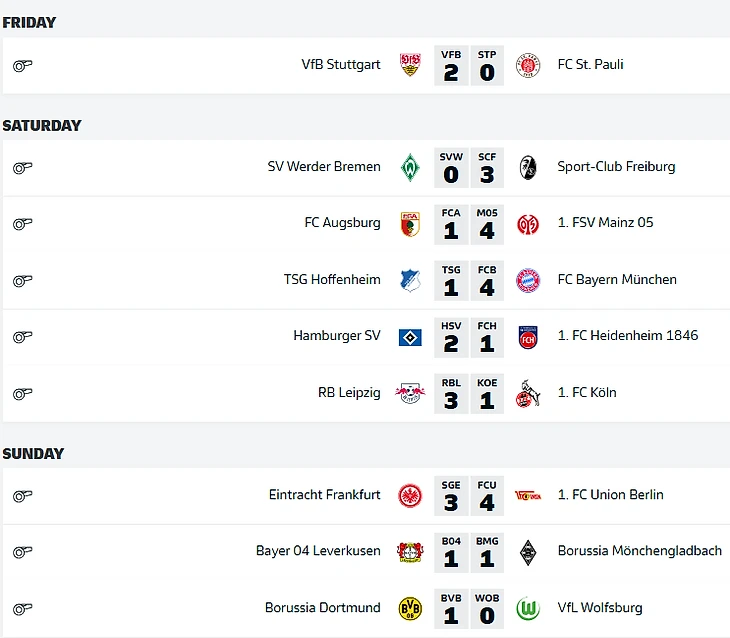Open the SGE 3 – FCU 4 scorebox
The width and height of the screenshot is (730, 638).
point(469,496)
